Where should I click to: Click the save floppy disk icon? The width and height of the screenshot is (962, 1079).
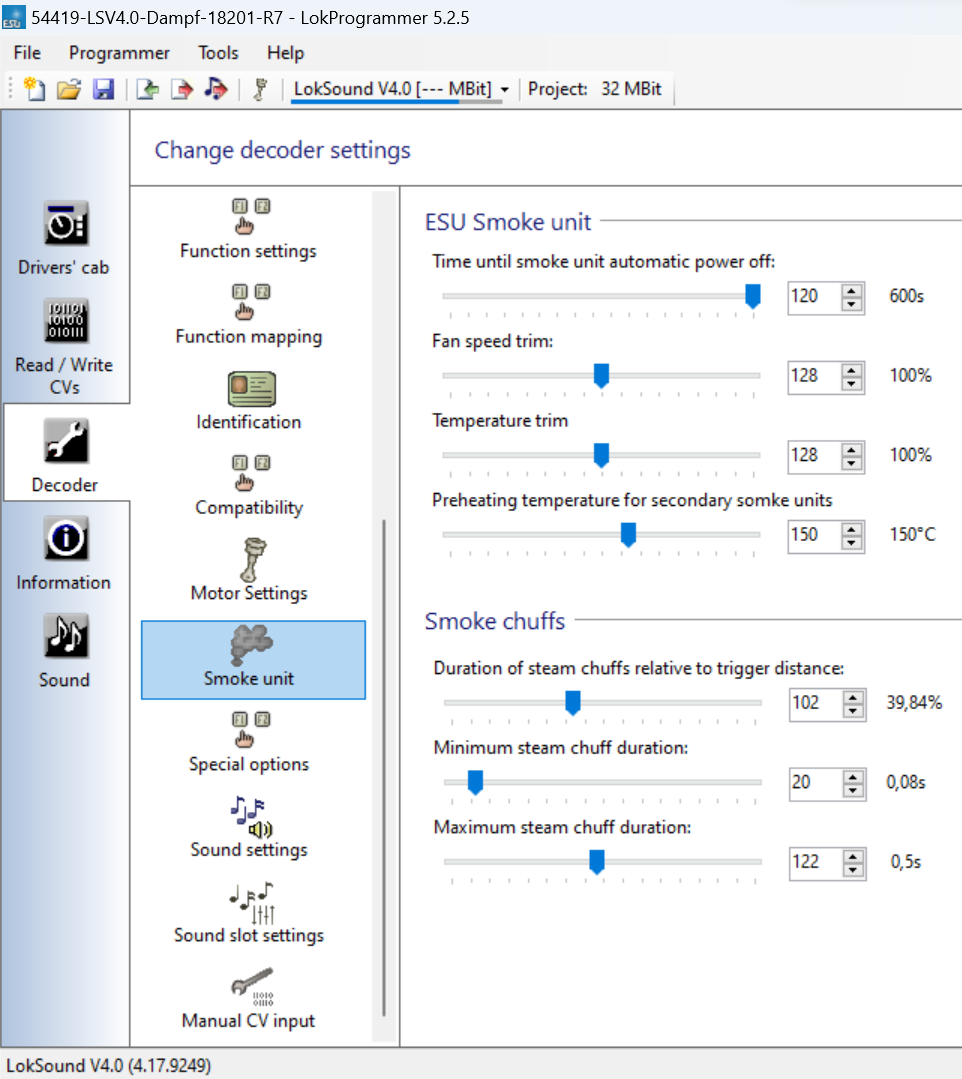104,89
